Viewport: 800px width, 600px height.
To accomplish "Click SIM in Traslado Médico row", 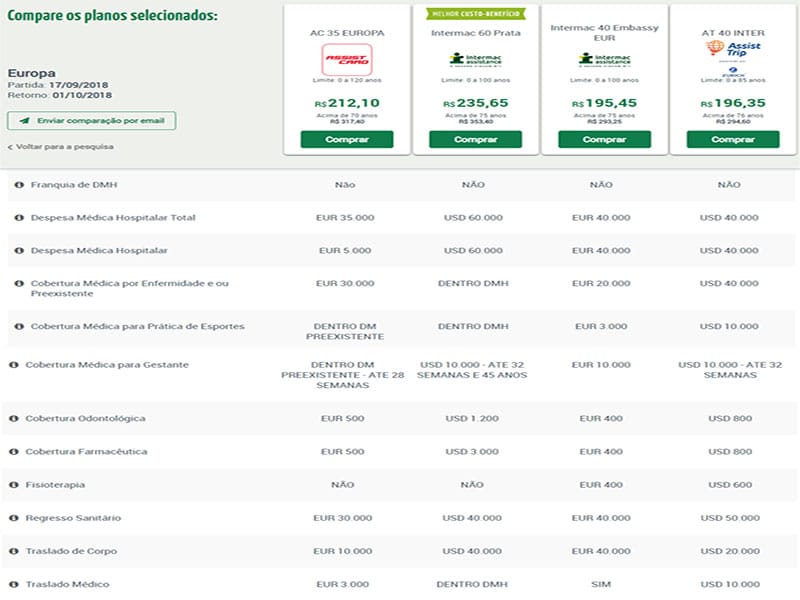I will 601,584.
